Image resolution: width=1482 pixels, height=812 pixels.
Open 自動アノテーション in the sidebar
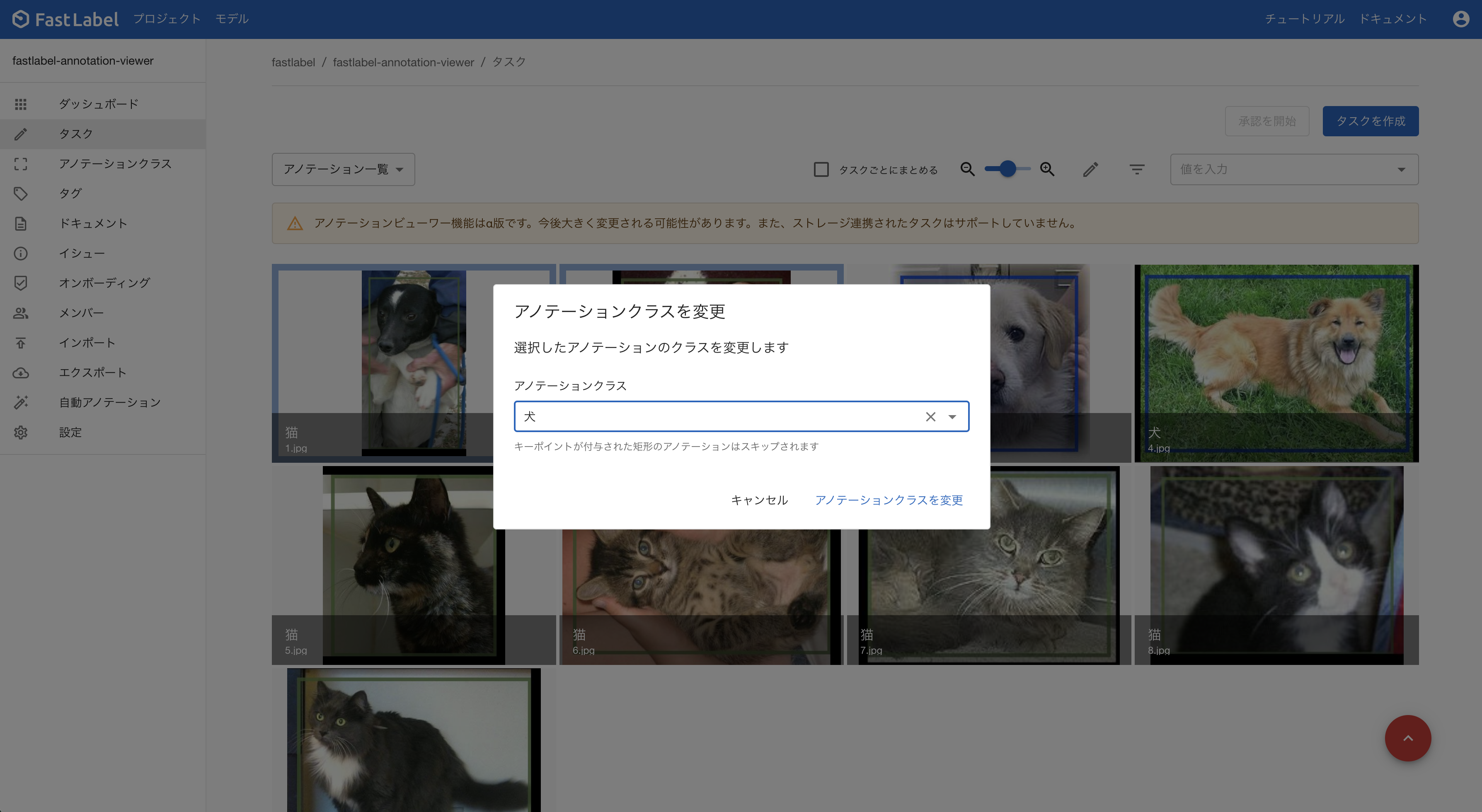pyautogui.click(x=109, y=402)
